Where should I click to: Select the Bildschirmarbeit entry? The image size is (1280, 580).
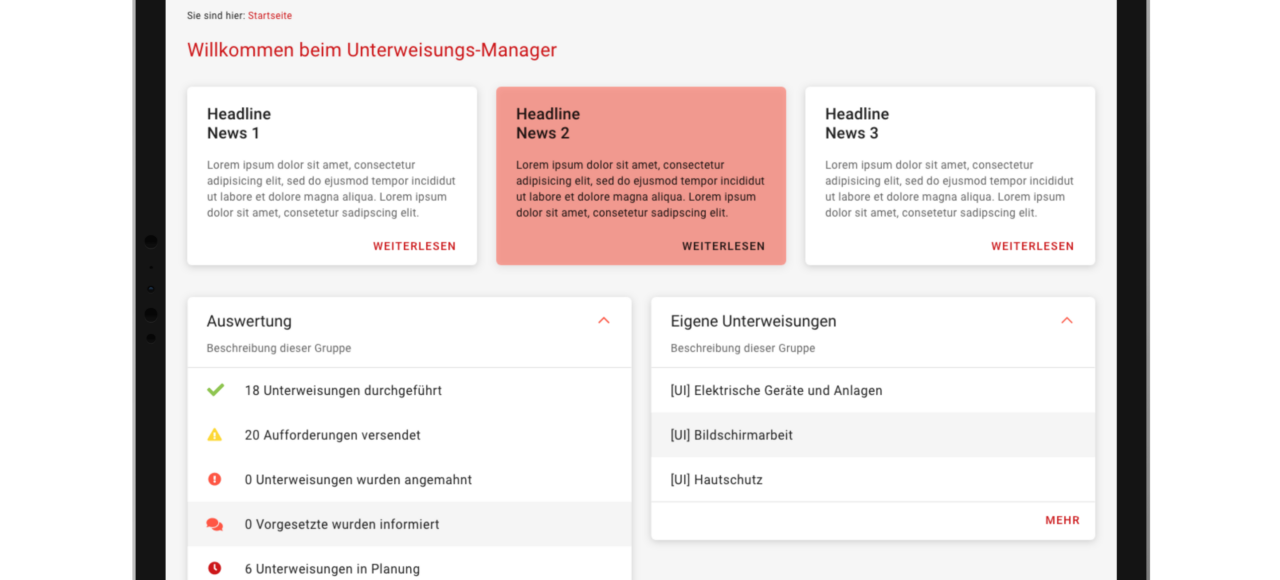[x=873, y=435]
